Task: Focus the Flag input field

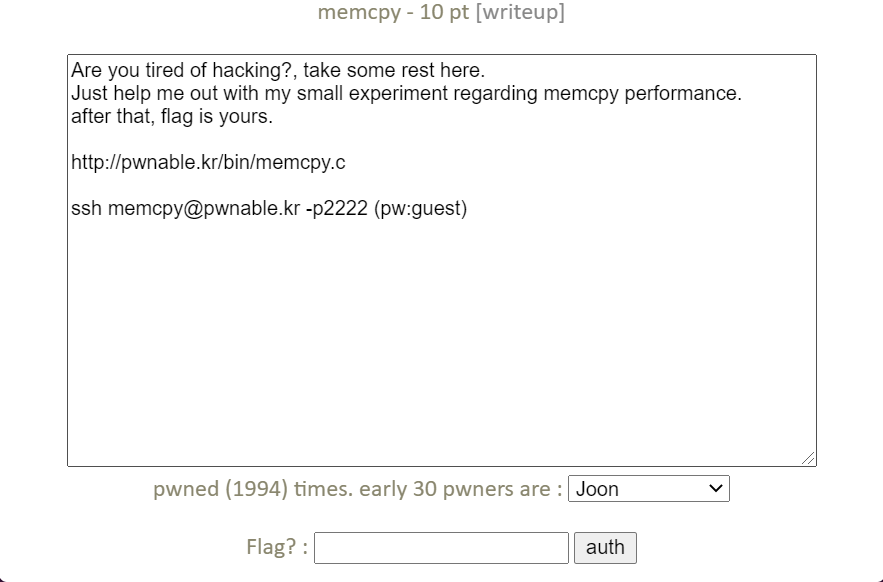Action: coord(442,548)
